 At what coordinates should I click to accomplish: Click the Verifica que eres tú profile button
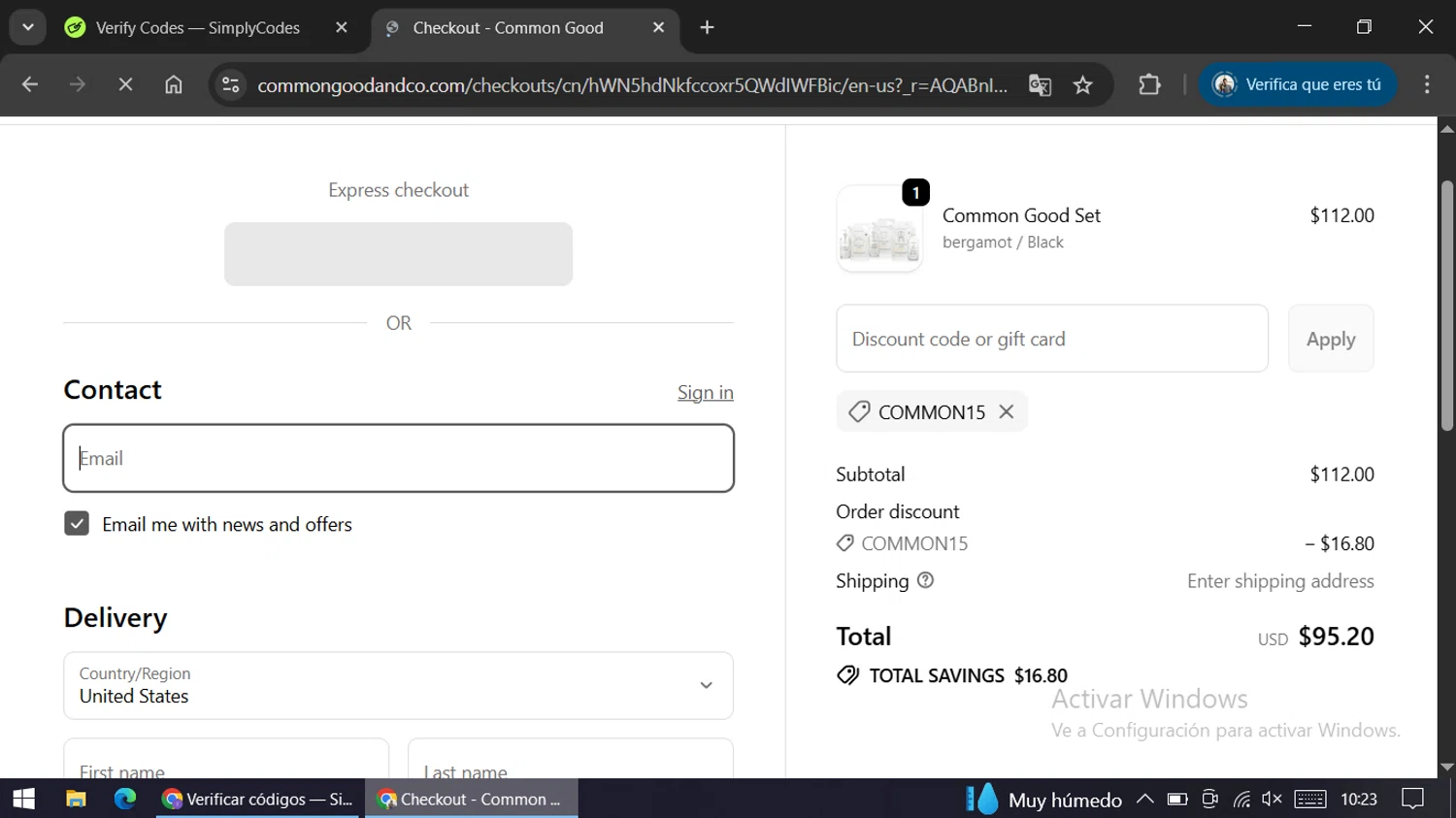click(1298, 84)
